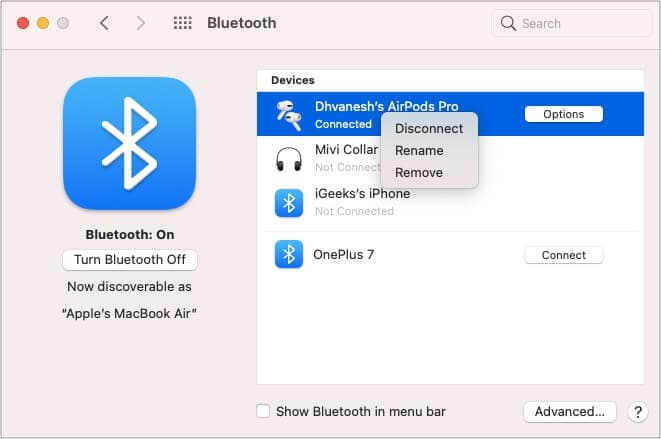Select the Dhvanesh's AirPods Pro name text
661x439 pixels.
[x=387, y=106]
